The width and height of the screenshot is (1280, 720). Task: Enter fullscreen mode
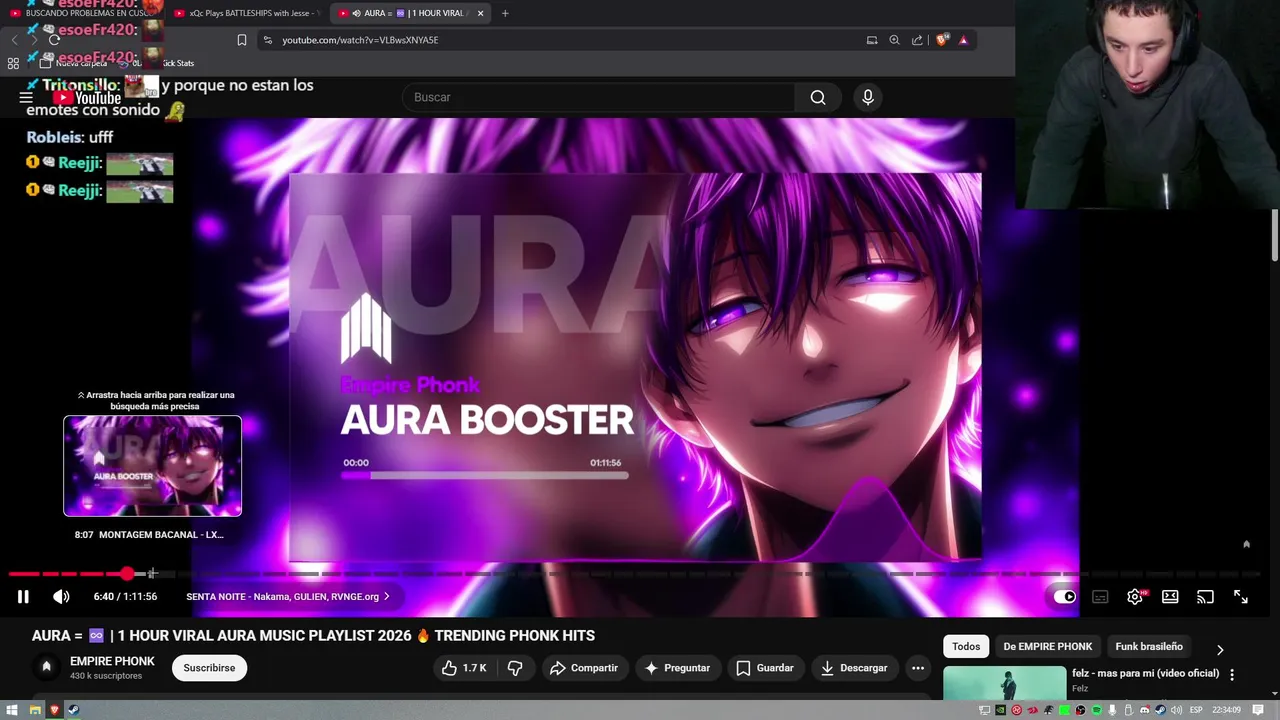(1240, 597)
